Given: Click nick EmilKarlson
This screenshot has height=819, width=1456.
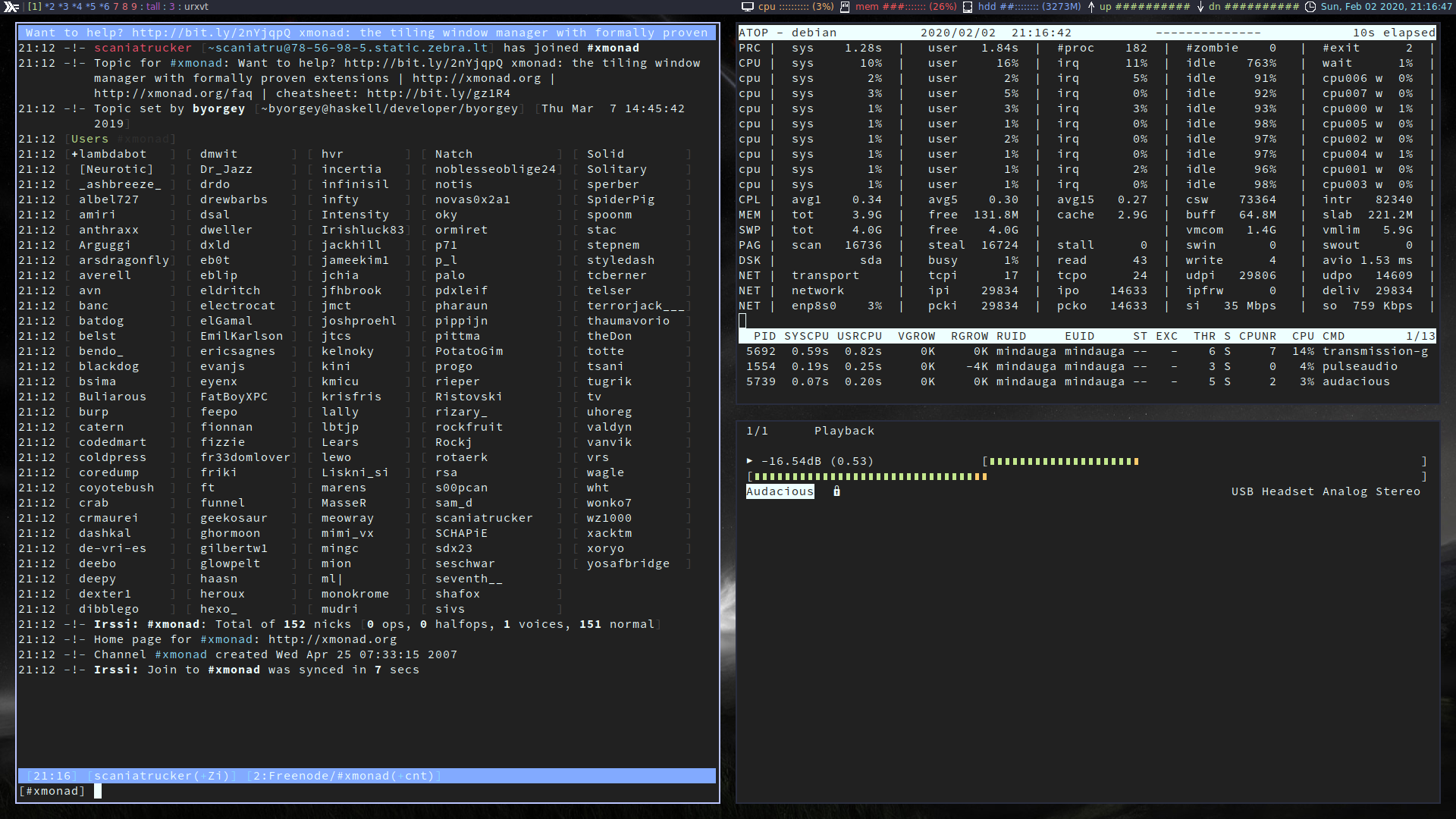Looking at the screenshot, I should click(241, 336).
